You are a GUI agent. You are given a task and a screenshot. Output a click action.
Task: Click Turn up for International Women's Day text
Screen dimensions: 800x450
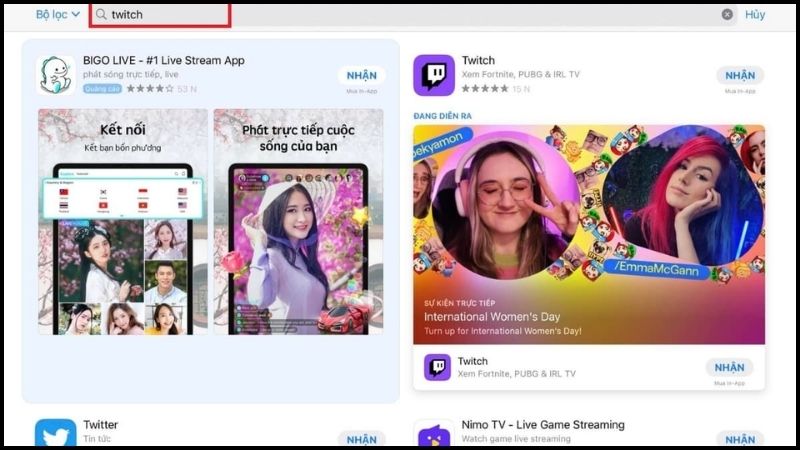click(503, 331)
